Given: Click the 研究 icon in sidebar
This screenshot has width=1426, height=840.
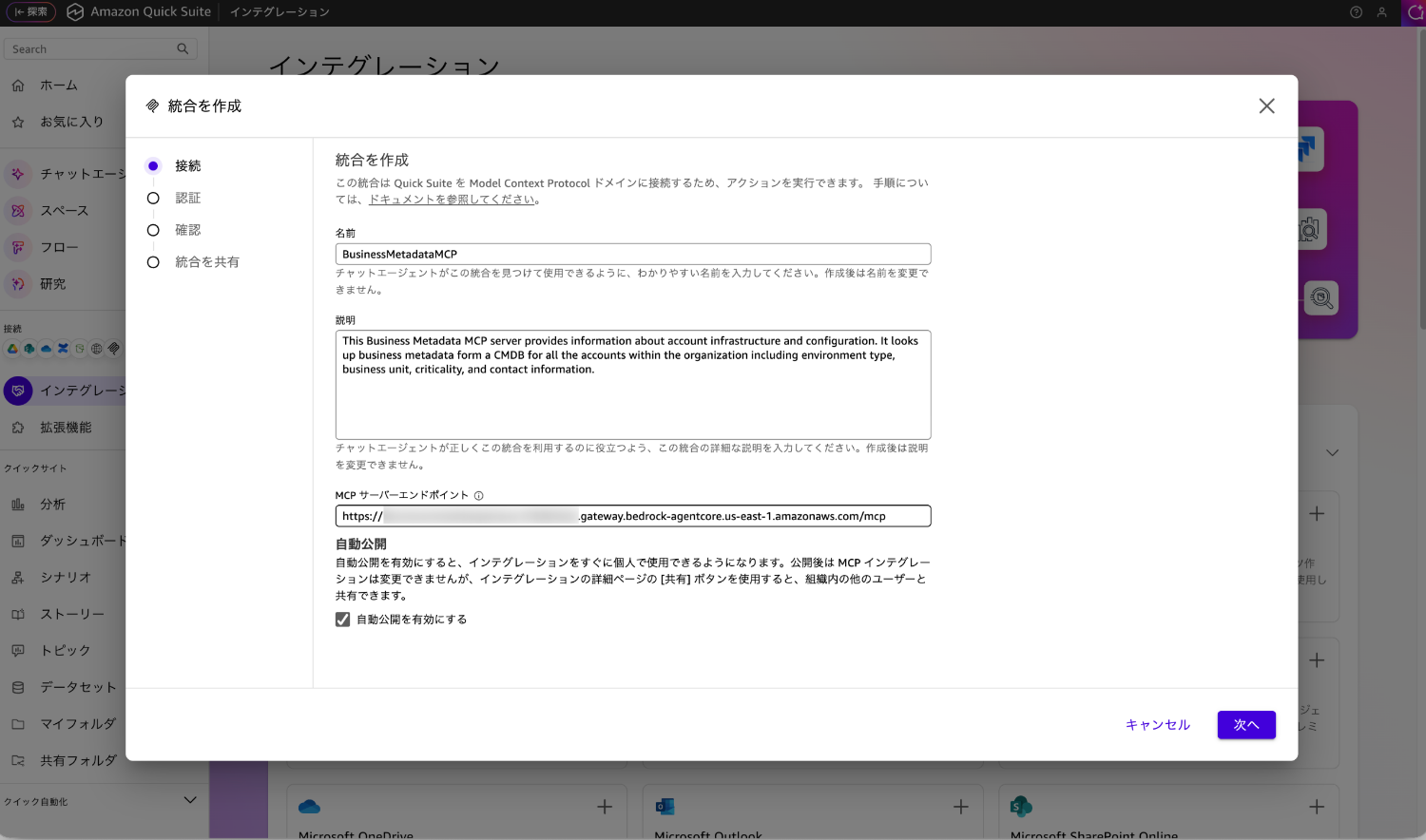Looking at the screenshot, I should 18,284.
